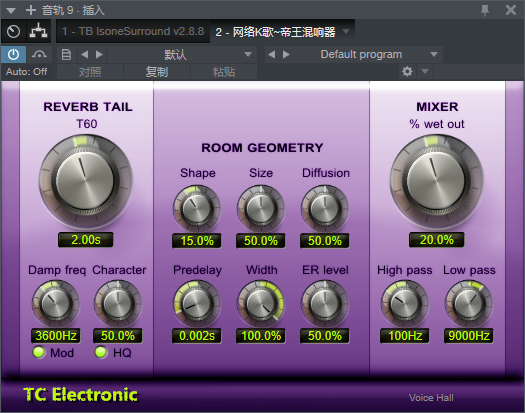Screen dimensions: 525x413
Task: Click the 对照 compare button
Action: pos(90,72)
